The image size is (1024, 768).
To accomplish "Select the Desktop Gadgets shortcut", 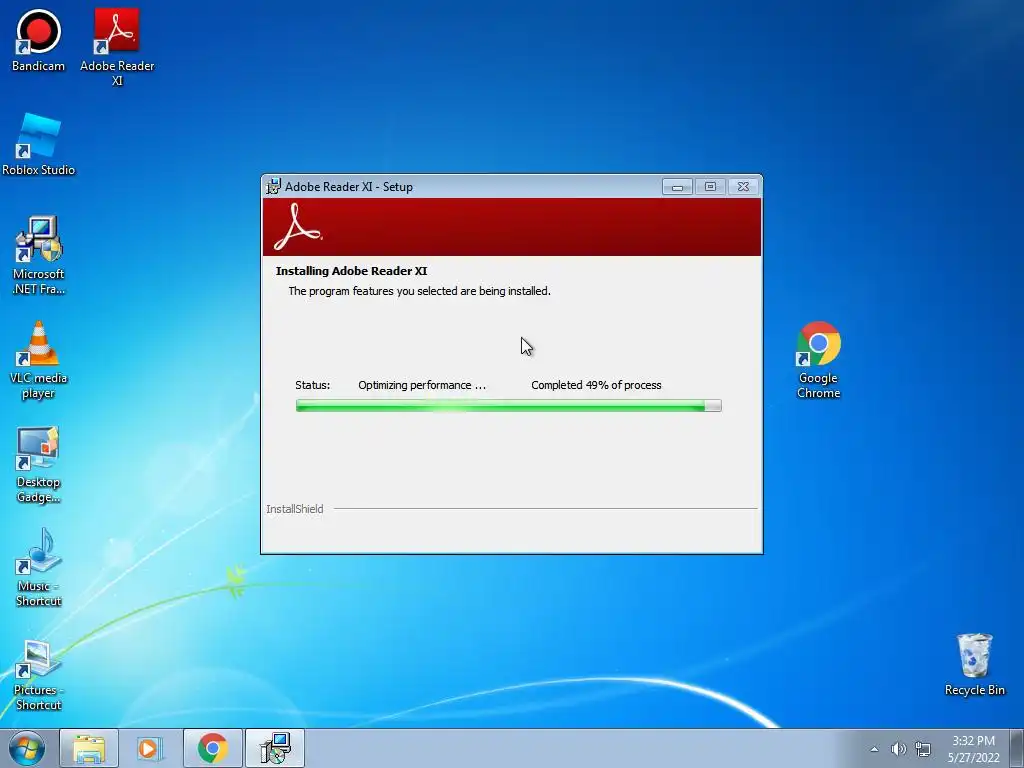I will [x=39, y=464].
